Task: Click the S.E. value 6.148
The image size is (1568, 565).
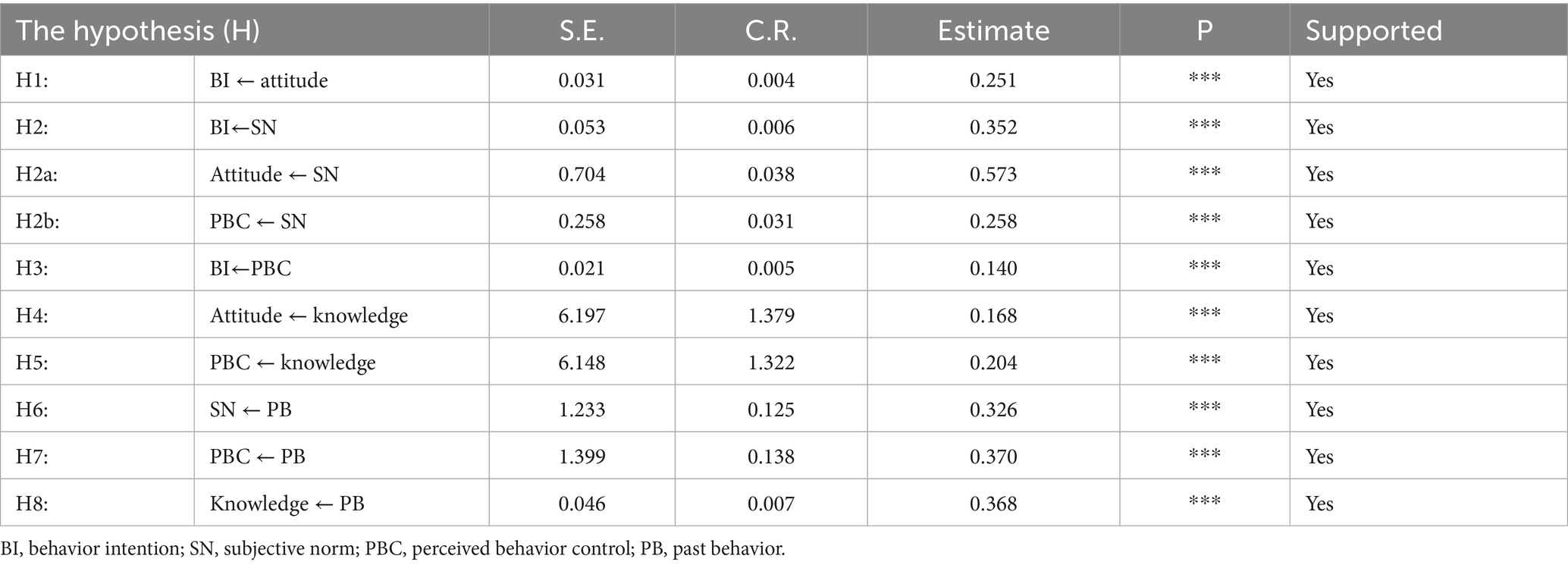Action: (x=582, y=363)
